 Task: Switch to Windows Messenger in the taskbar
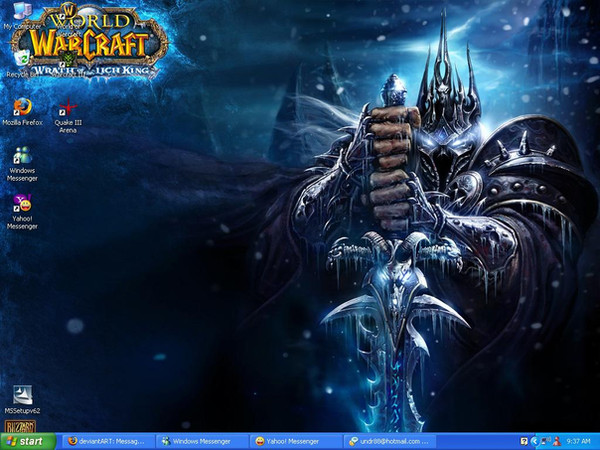[202, 441]
